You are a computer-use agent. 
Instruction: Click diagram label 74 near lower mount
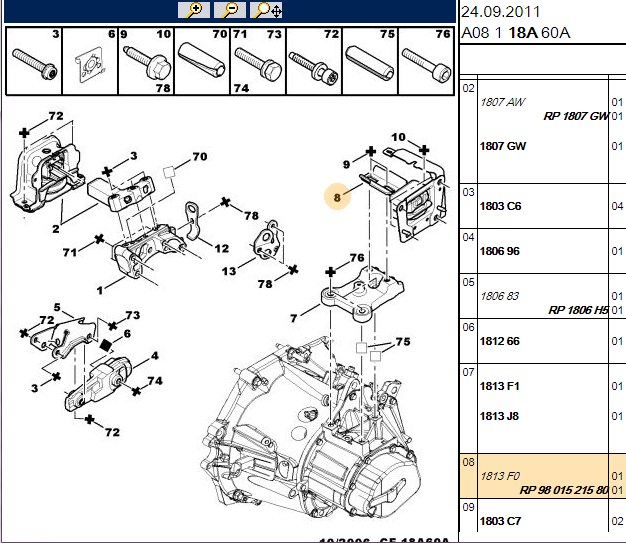(155, 381)
